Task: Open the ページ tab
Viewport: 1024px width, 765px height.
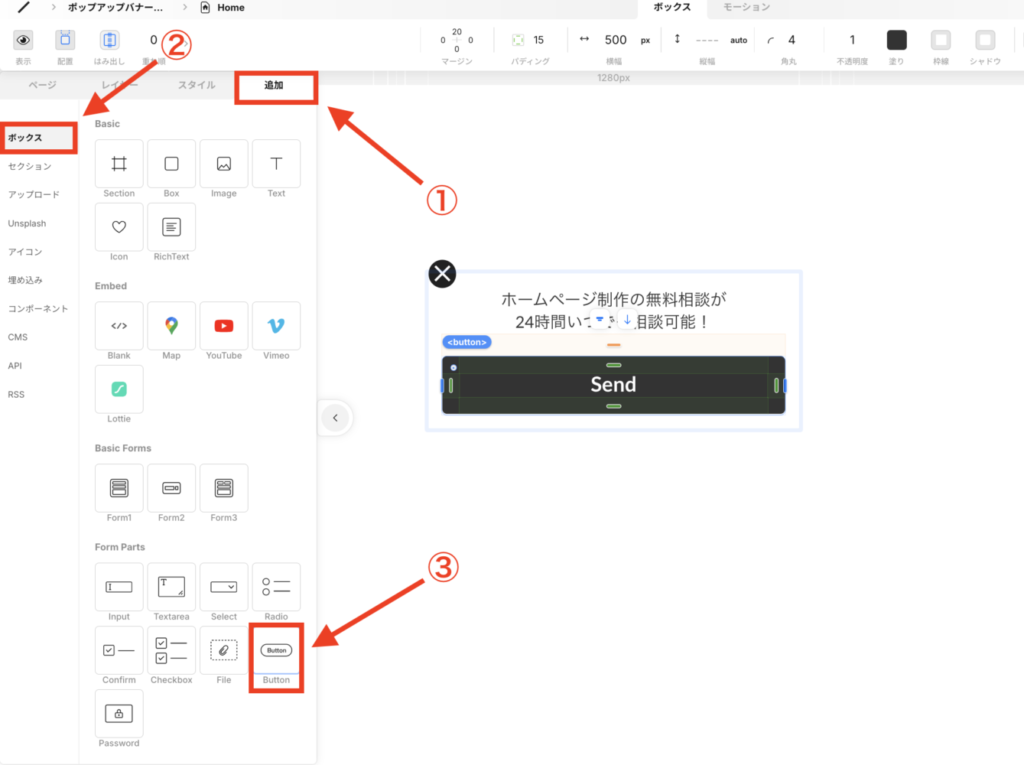Action: pyautogui.click(x=42, y=85)
